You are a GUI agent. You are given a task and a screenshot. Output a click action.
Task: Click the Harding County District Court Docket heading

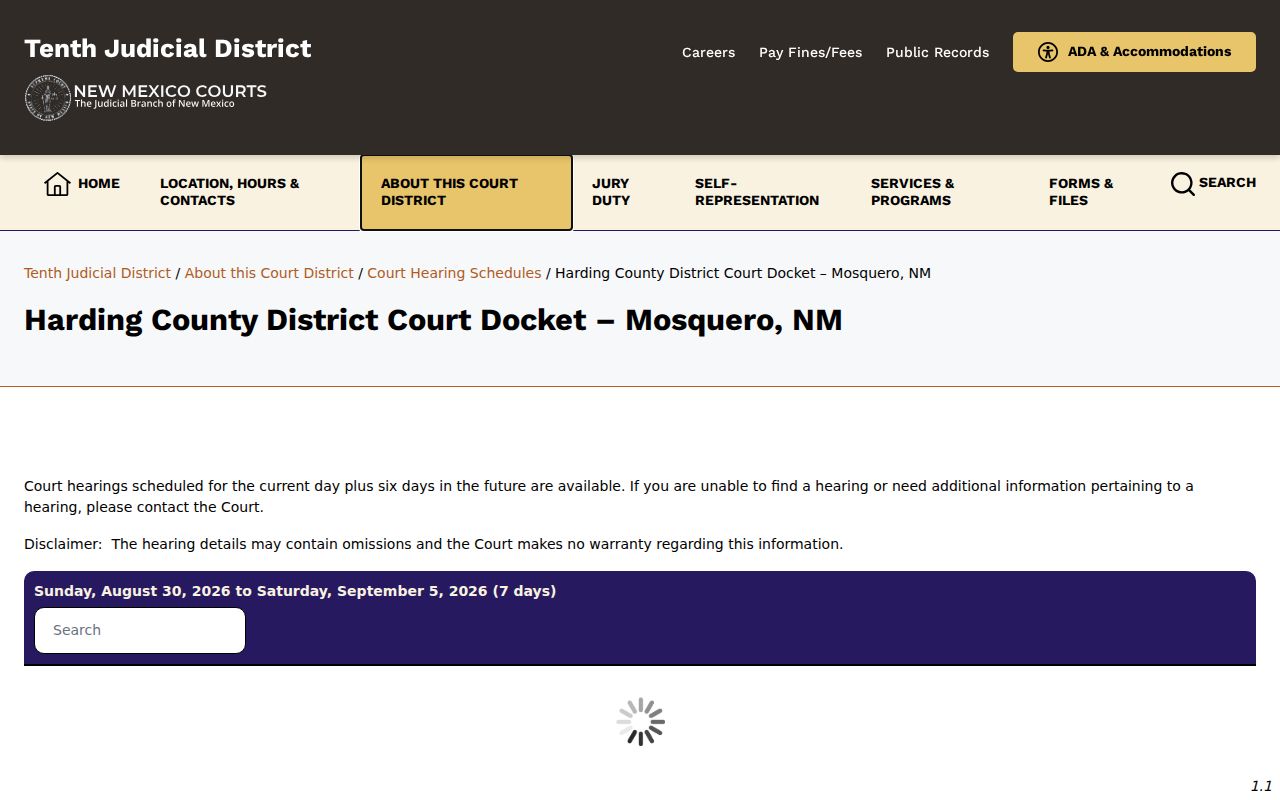(433, 320)
